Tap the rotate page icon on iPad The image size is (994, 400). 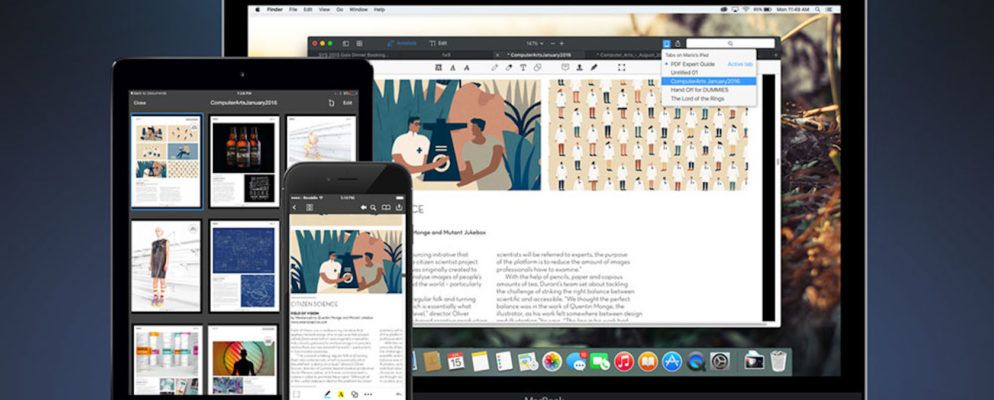point(331,103)
